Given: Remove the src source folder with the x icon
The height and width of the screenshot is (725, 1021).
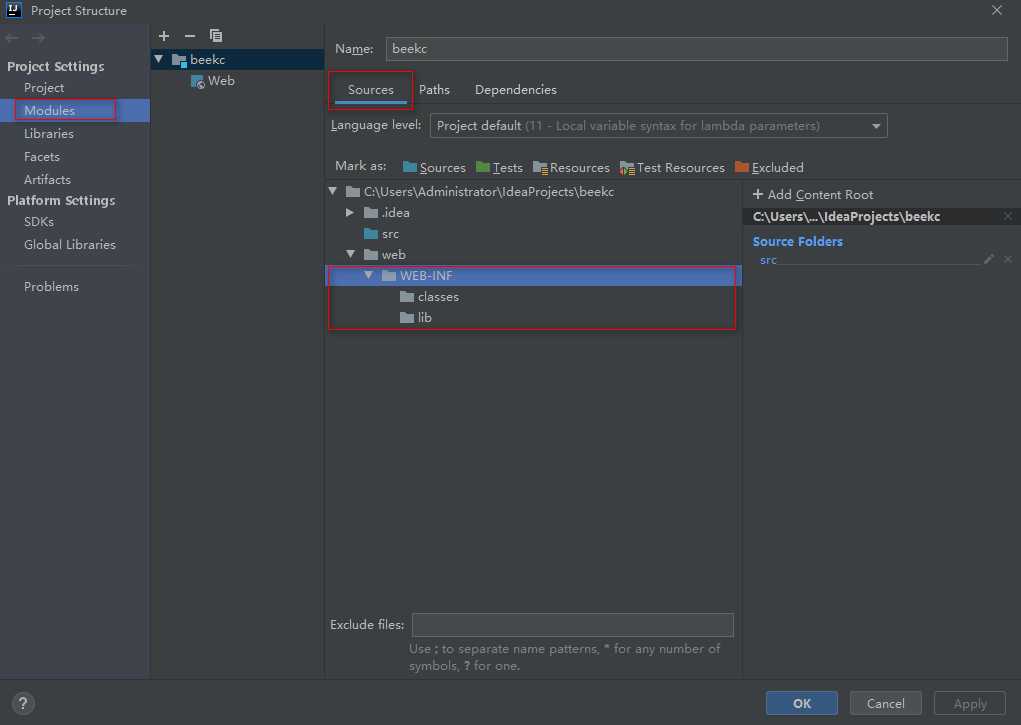Looking at the screenshot, I should point(1008,259).
